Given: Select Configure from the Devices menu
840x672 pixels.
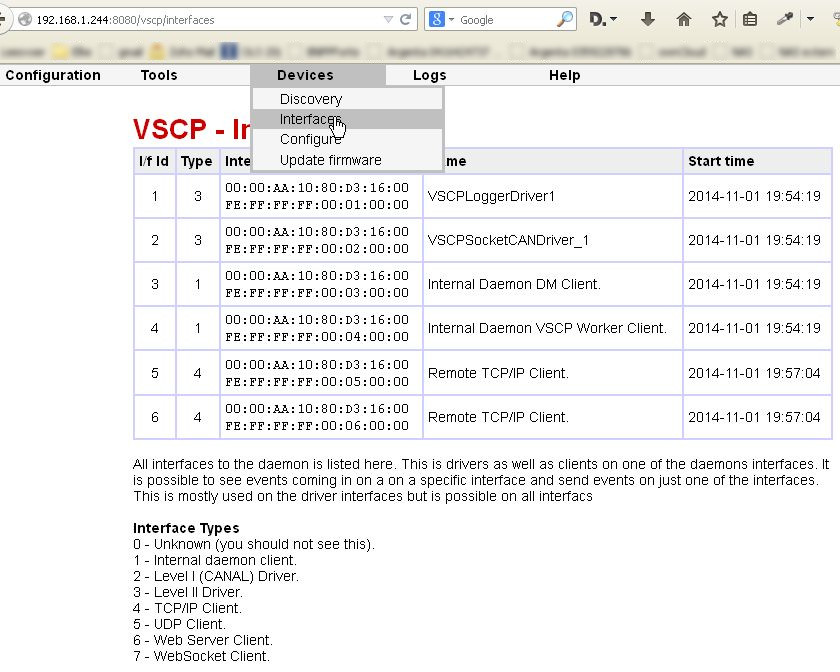Looking at the screenshot, I should 310,139.
